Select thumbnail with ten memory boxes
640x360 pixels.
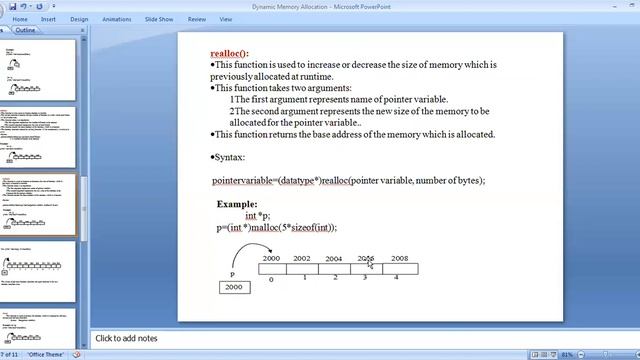(38, 272)
